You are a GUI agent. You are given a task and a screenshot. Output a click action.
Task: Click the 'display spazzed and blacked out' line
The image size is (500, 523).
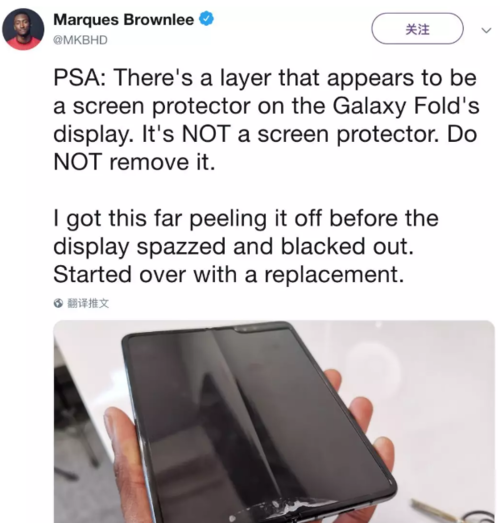click(233, 246)
